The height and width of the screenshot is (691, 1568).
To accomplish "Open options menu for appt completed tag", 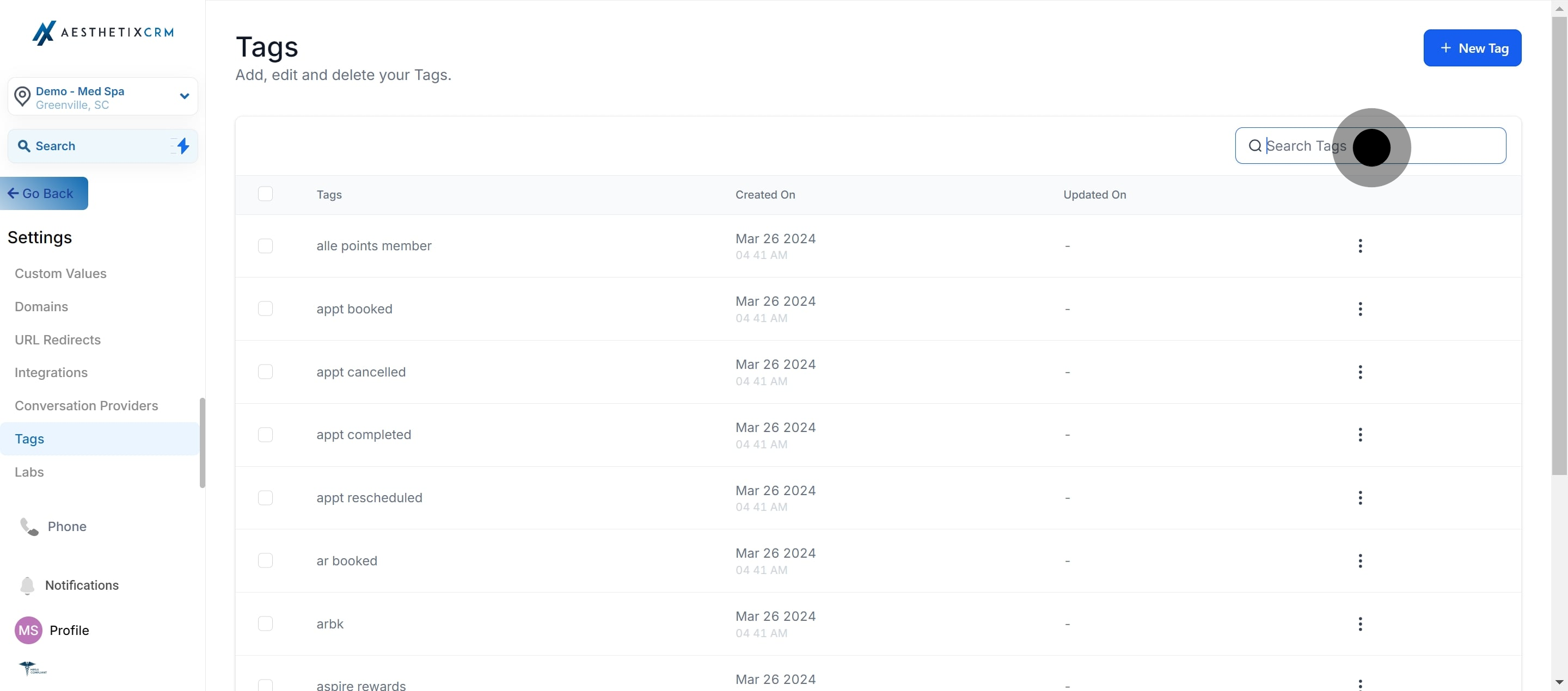I will pyautogui.click(x=1360, y=435).
